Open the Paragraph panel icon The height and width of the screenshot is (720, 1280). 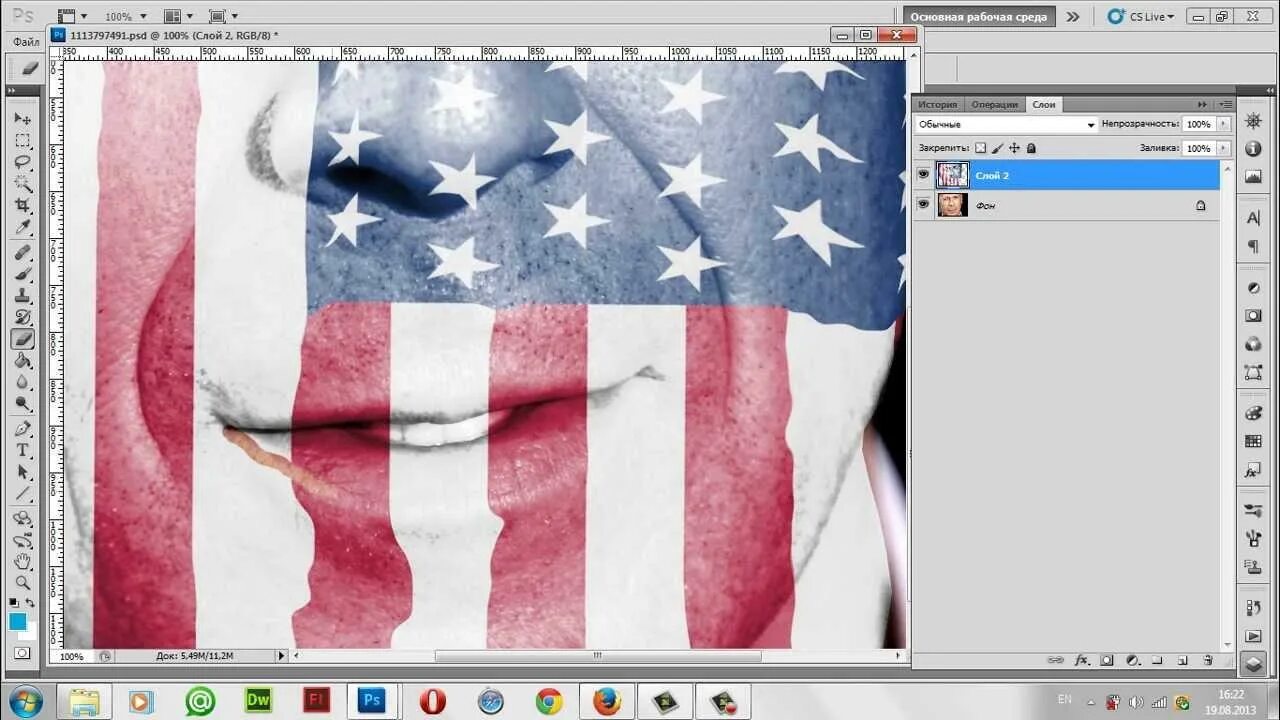(1253, 246)
